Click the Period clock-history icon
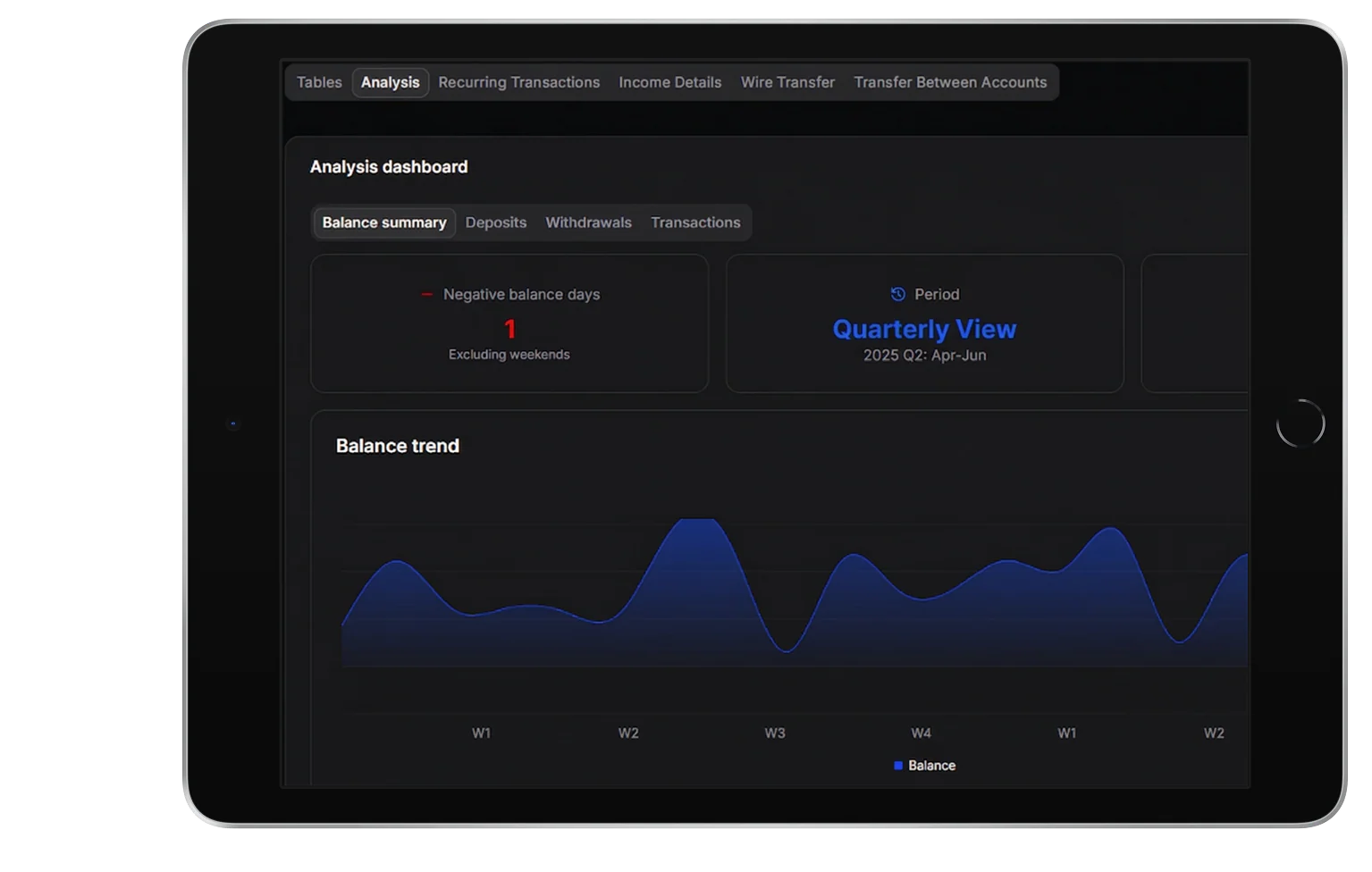This screenshot has height=872, width=1372. tap(898, 294)
